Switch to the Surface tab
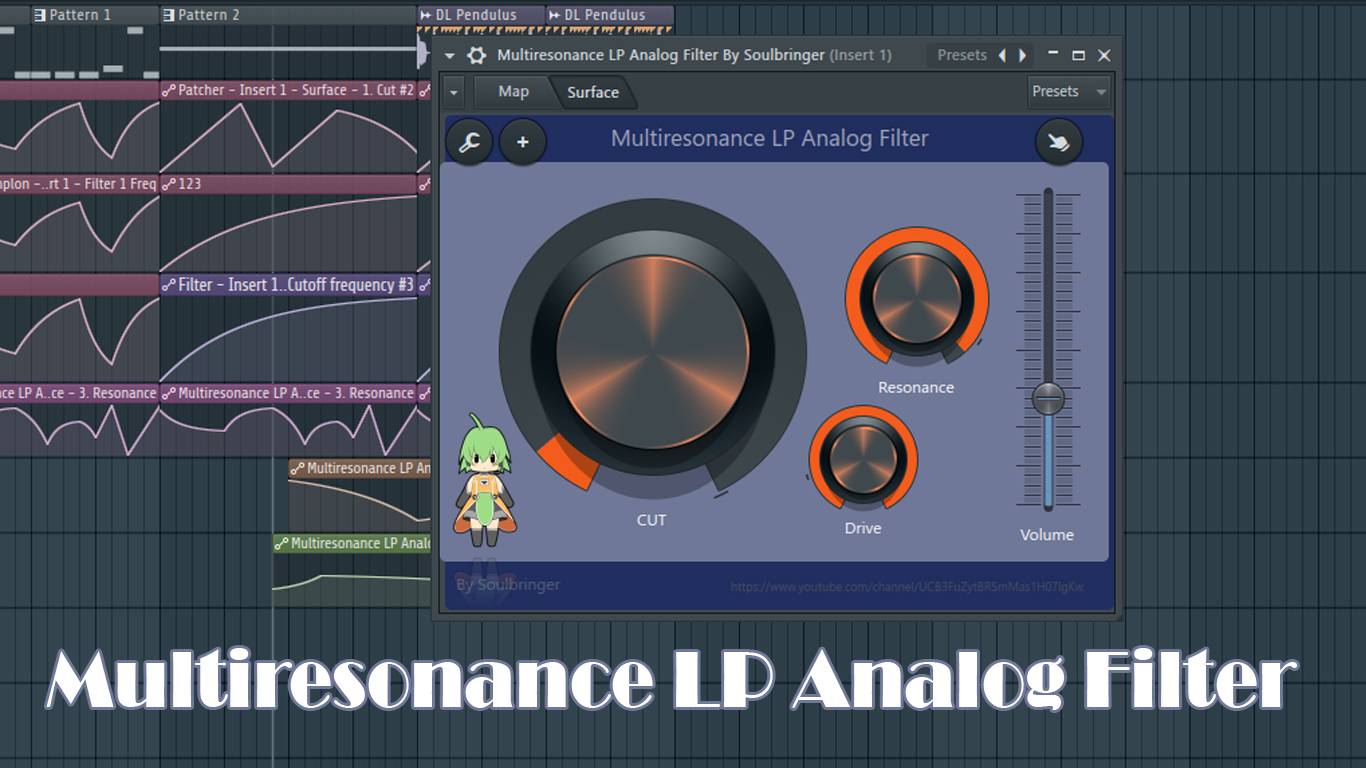The width and height of the screenshot is (1366, 768). click(593, 92)
